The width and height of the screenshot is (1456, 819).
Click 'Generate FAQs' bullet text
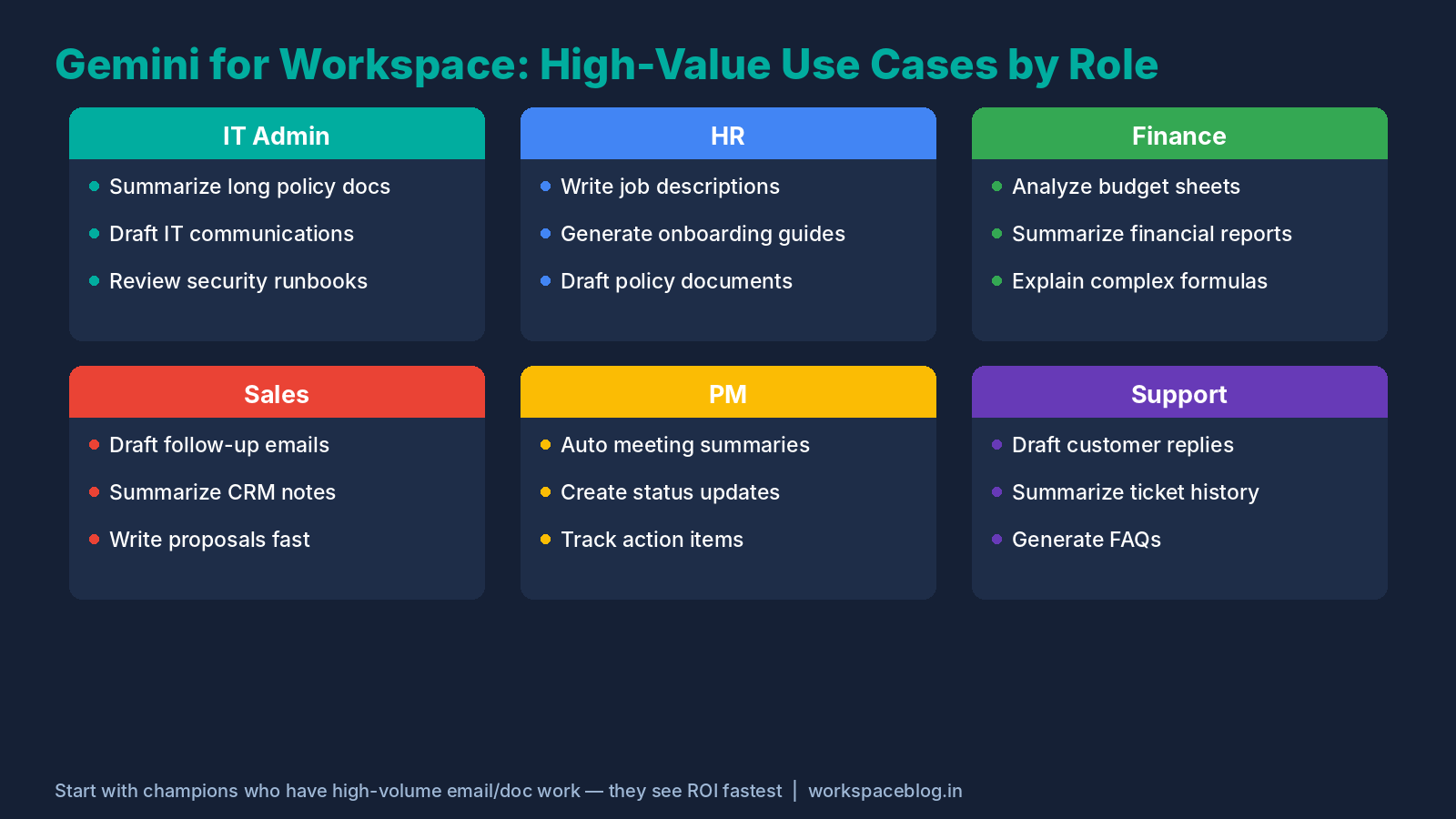point(1087,540)
